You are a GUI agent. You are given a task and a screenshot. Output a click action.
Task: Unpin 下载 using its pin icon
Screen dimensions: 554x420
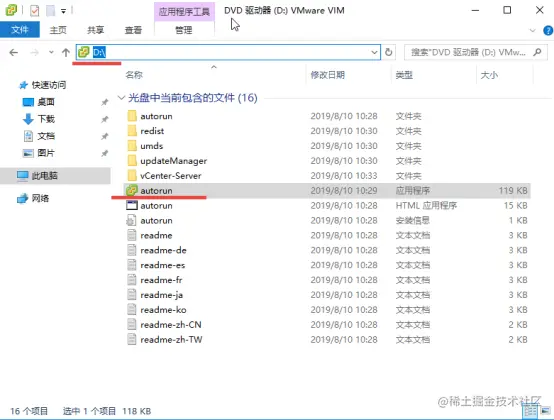(105, 119)
